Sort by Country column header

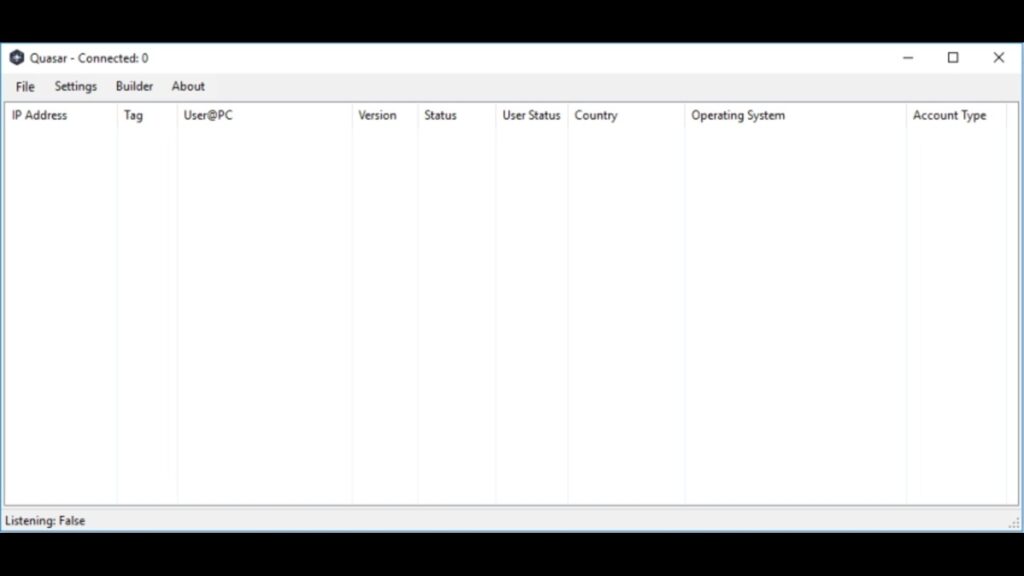point(626,115)
